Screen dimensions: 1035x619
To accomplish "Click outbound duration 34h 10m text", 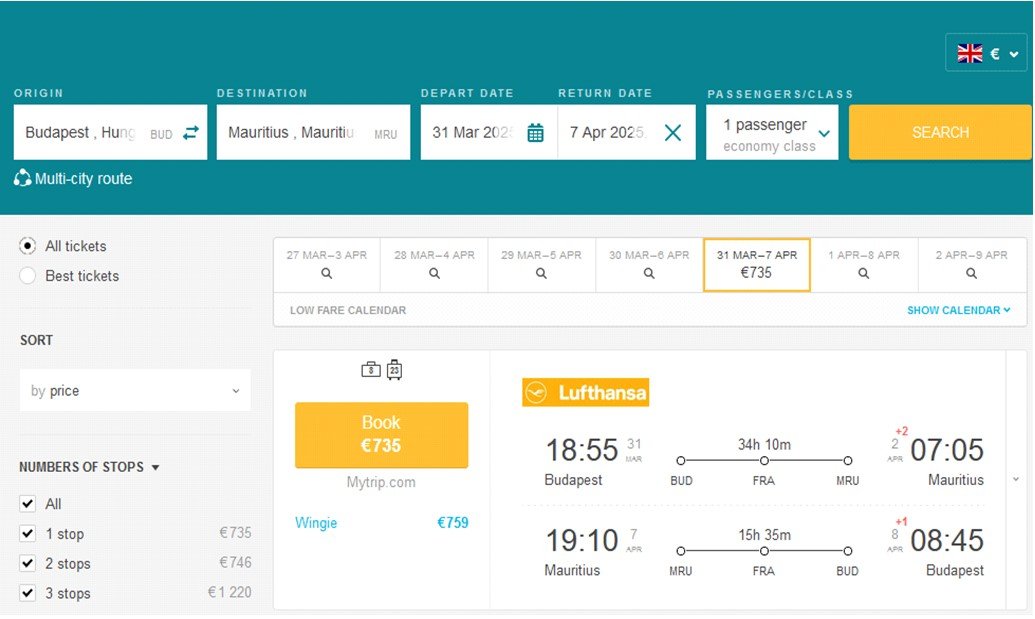I will pos(764,445).
